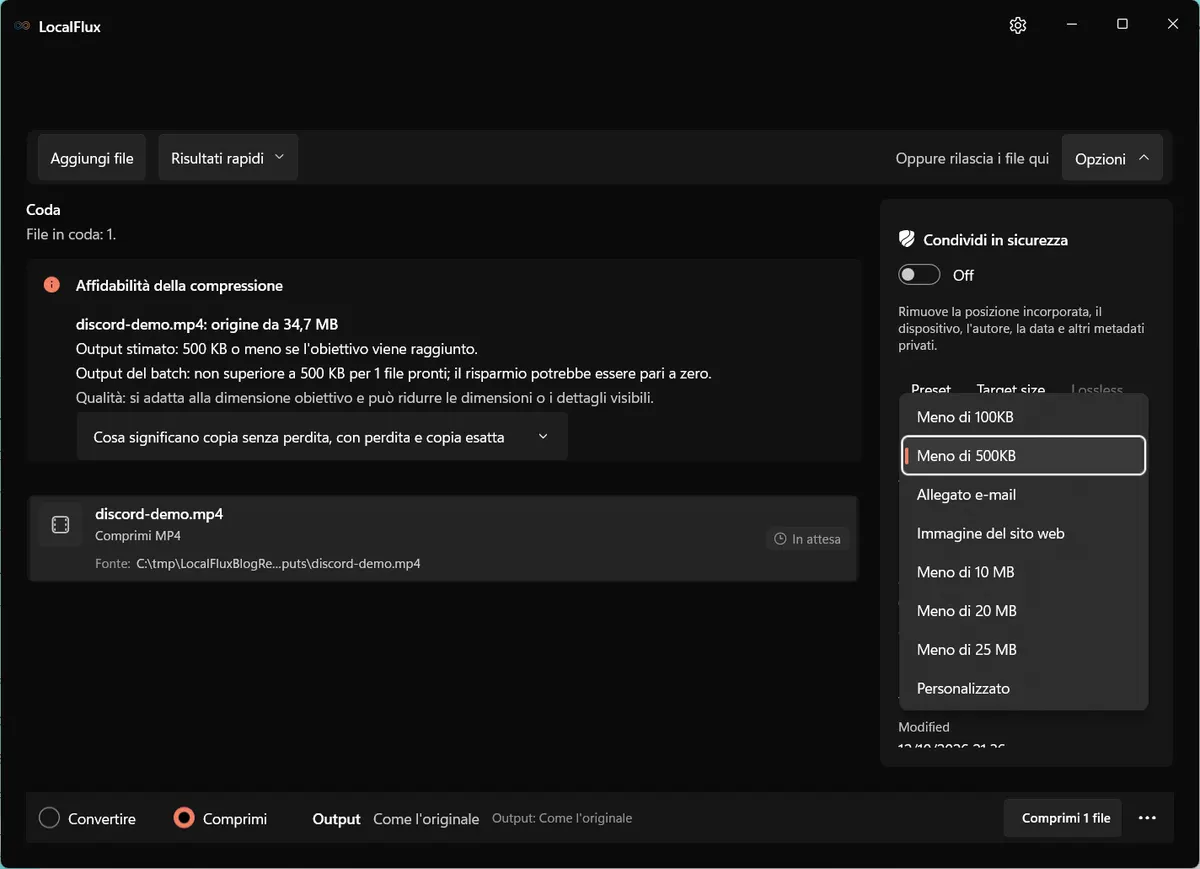1200x869 pixels.
Task: Maximize the LocalFlux window
Action: pos(1122,25)
